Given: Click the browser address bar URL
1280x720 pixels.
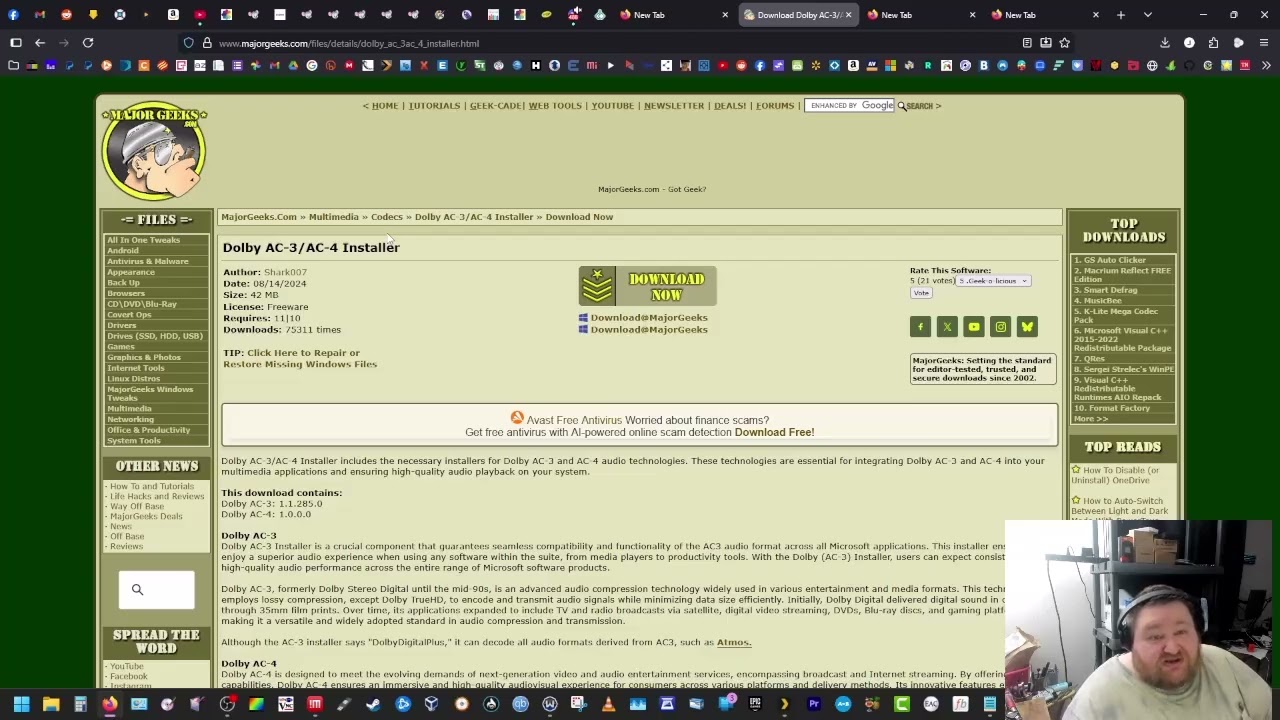Looking at the screenshot, I should 349,43.
